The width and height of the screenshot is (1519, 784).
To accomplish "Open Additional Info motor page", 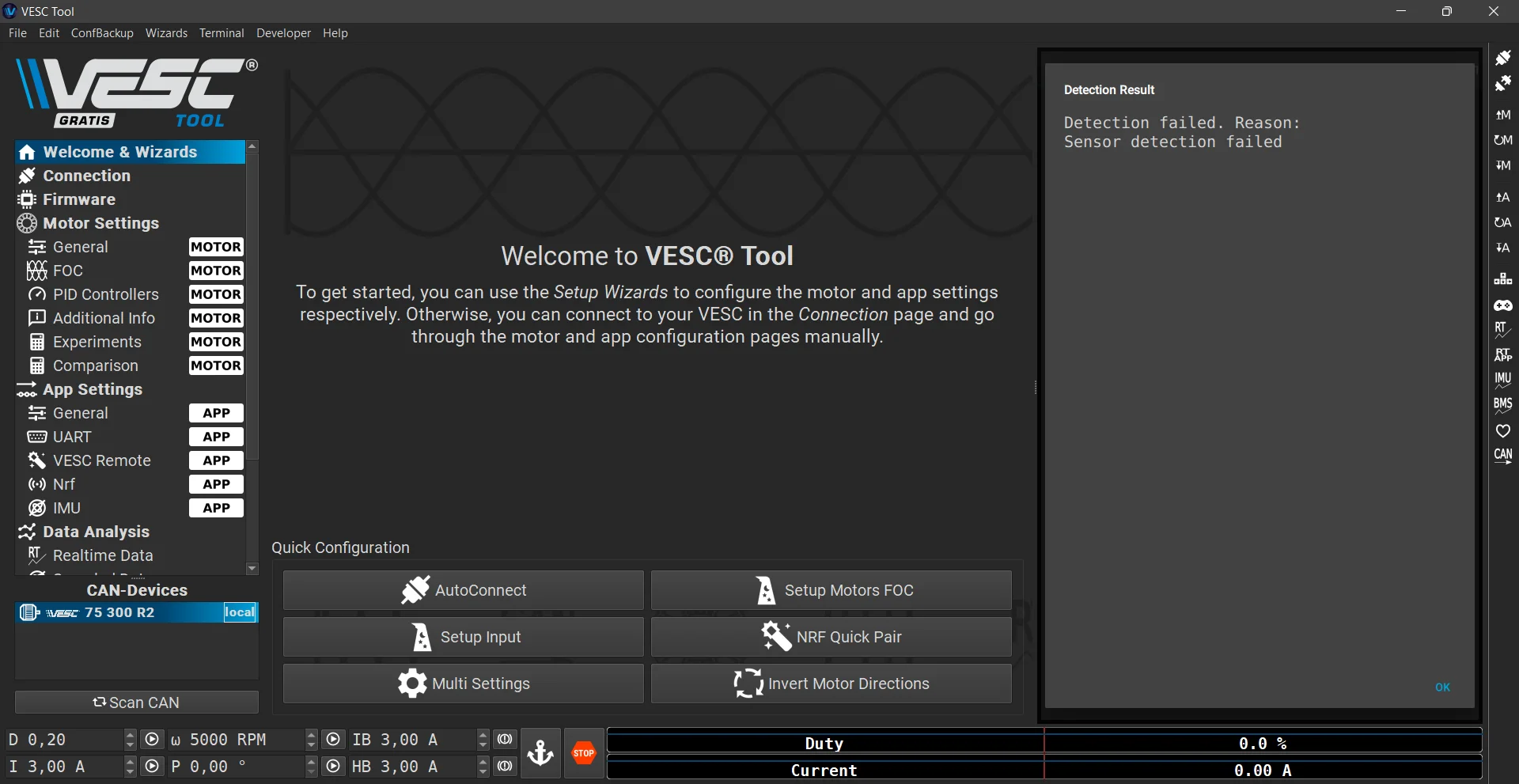I will point(130,318).
